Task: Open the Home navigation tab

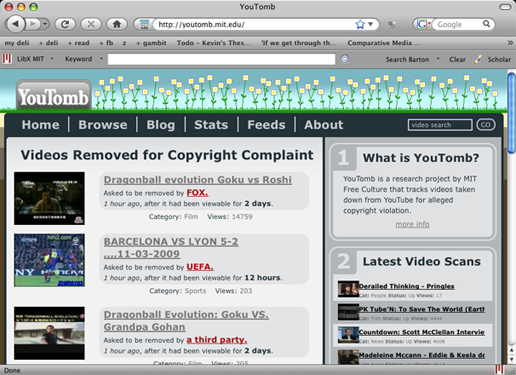Action: point(40,125)
